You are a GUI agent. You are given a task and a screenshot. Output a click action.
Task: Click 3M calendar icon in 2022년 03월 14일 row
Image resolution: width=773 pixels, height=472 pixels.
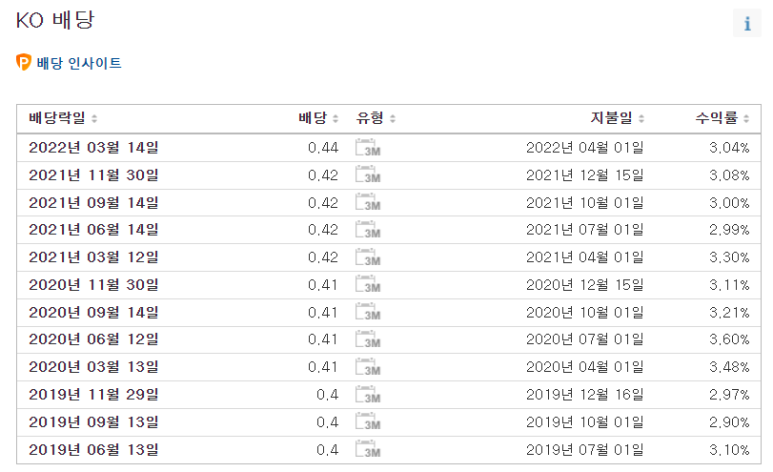pos(368,147)
